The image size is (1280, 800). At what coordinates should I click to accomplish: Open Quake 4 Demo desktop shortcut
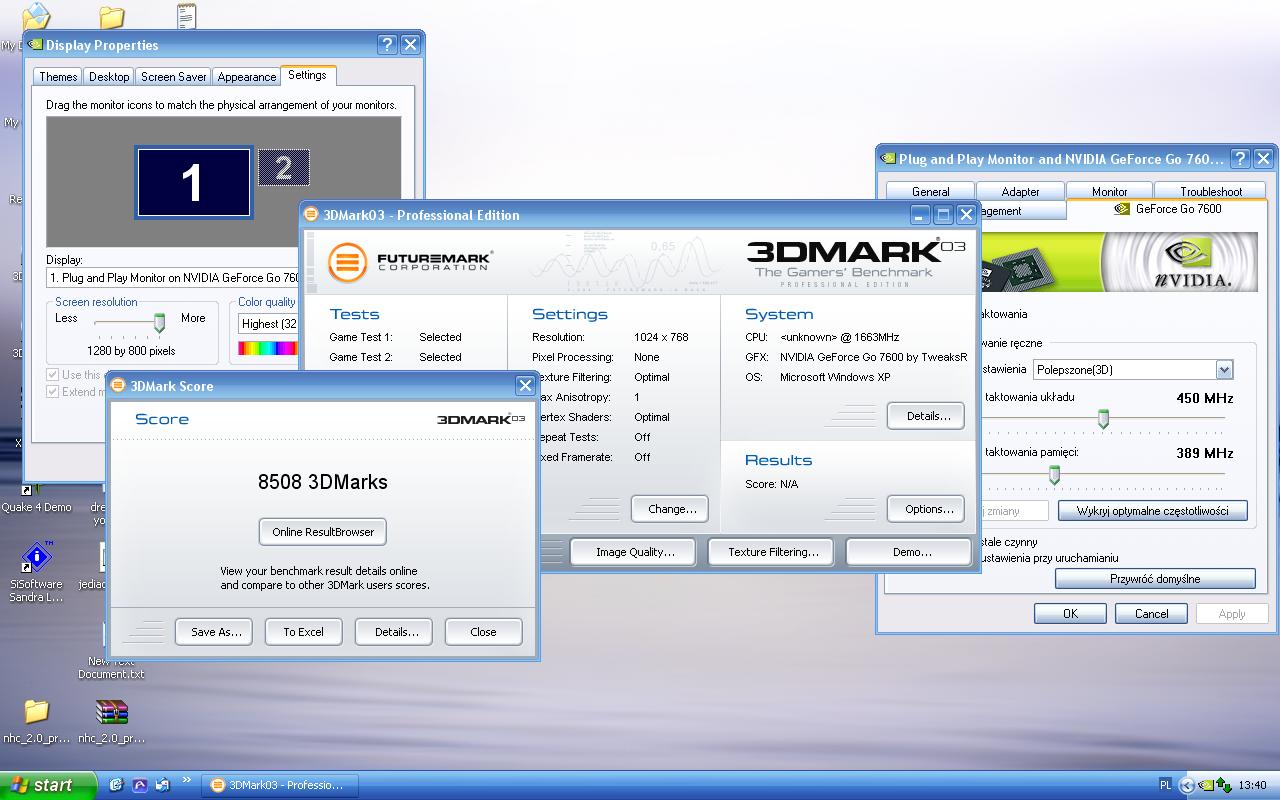pyautogui.click(x=36, y=498)
